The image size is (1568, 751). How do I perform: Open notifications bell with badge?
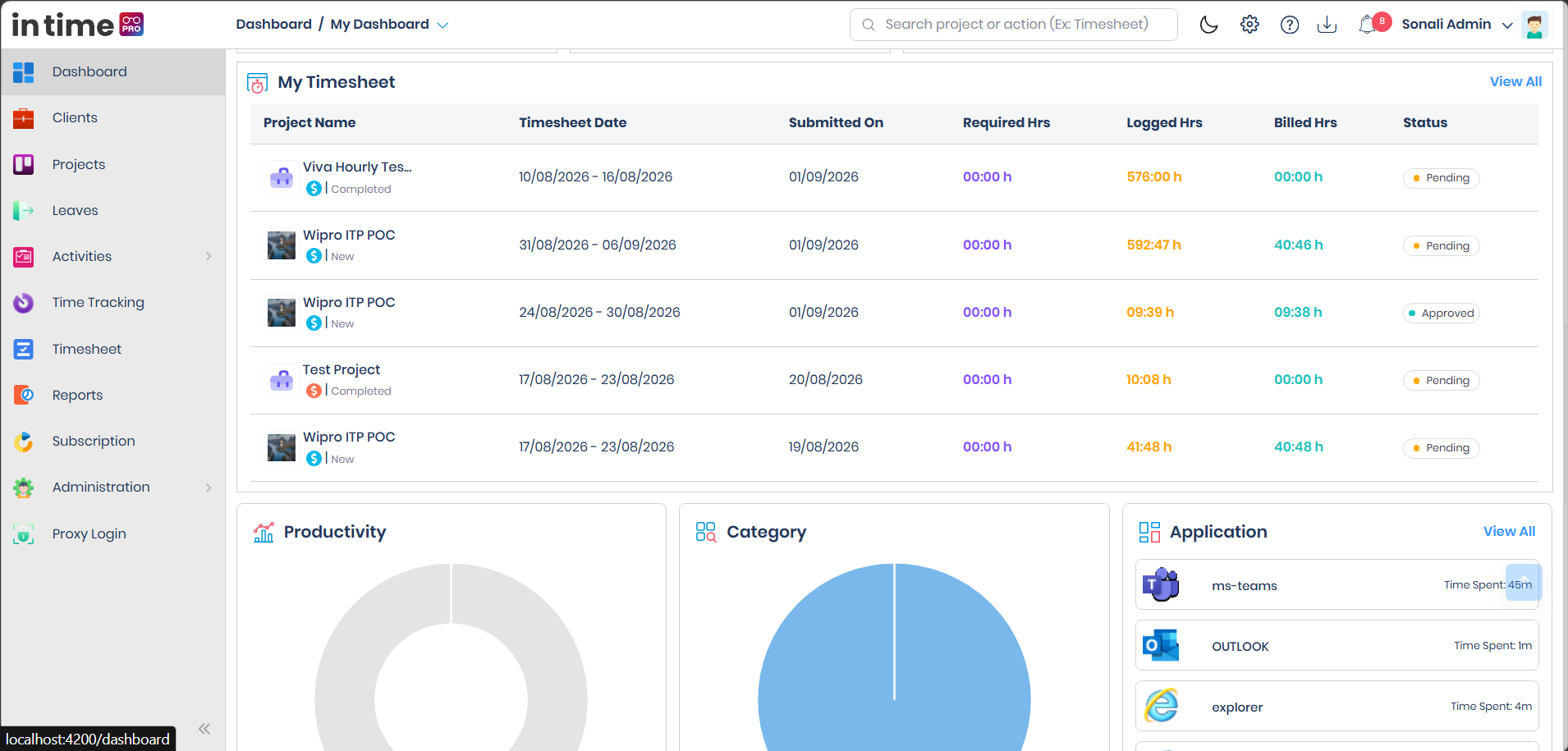pyautogui.click(x=1373, y=24)
